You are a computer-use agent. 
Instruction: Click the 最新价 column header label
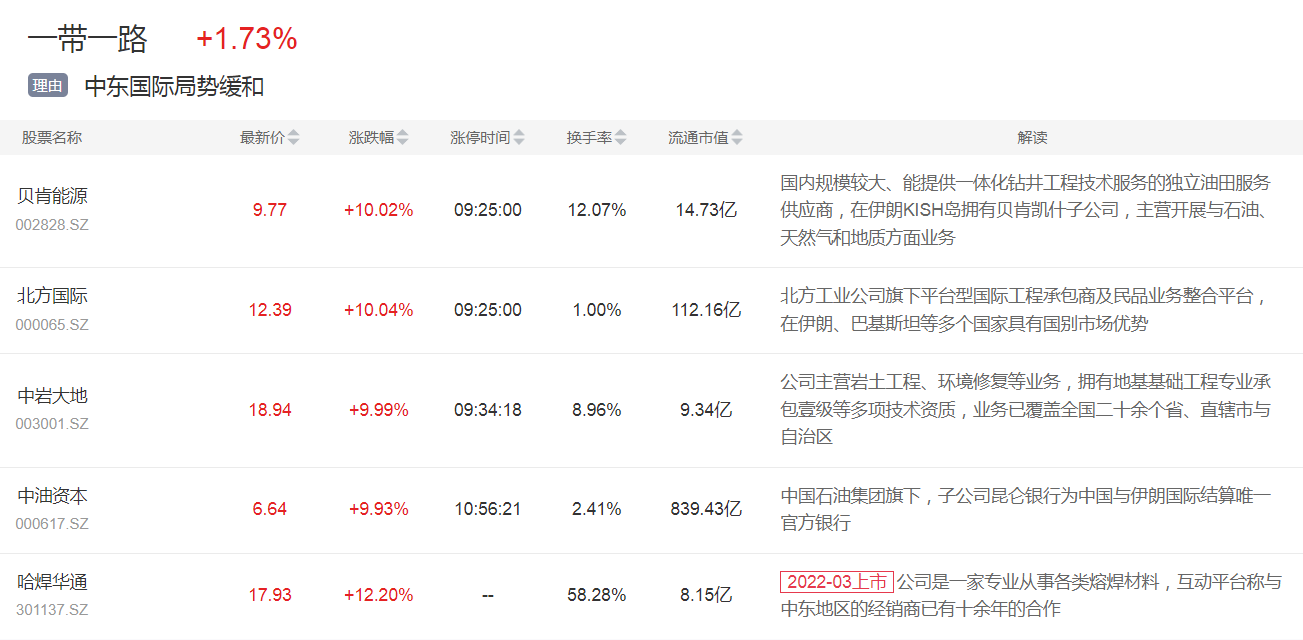[262, 138]
